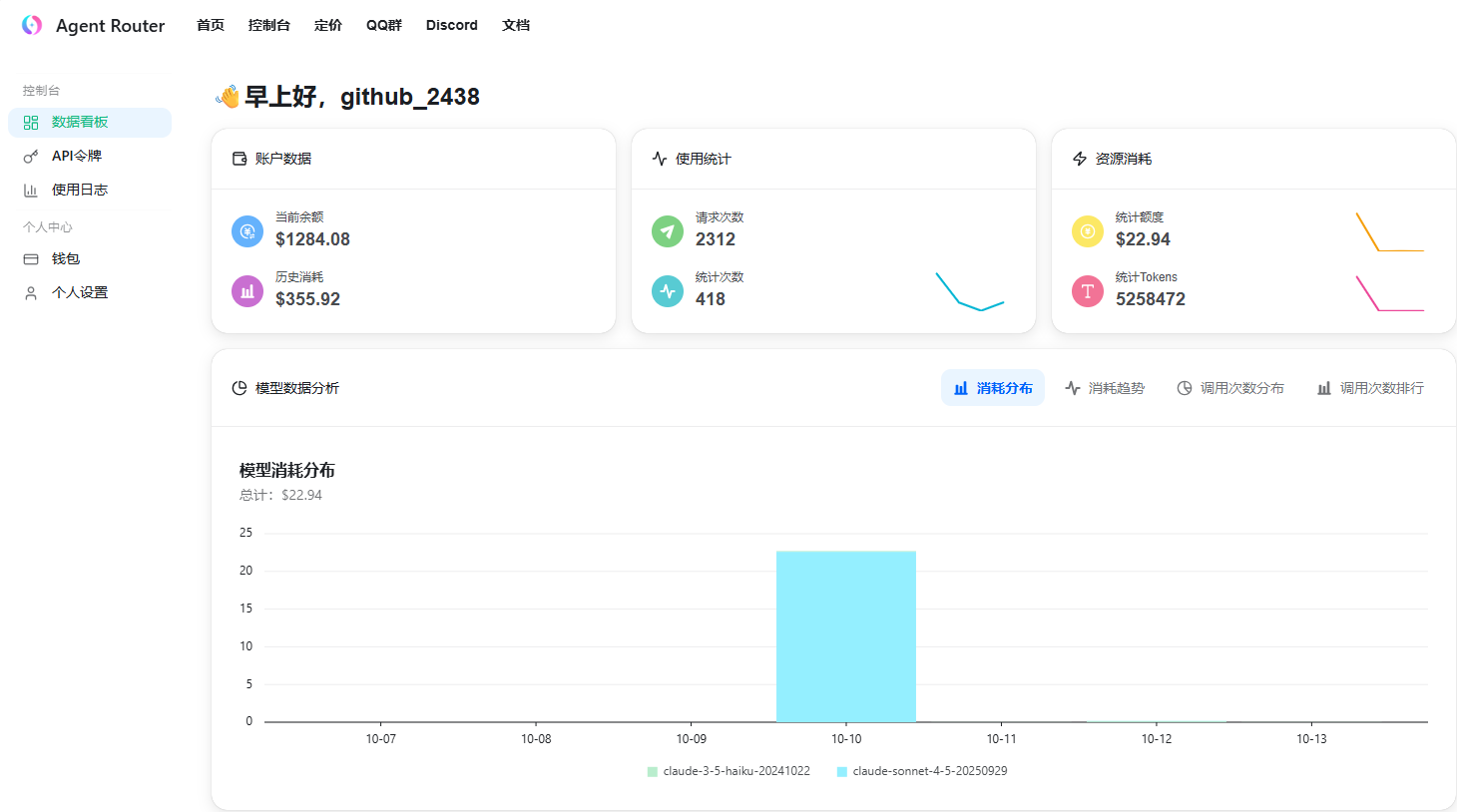Click the 模型数据分析 pie chart icon
Viewport: 1457px width, 812px height.
click(240, 388)
